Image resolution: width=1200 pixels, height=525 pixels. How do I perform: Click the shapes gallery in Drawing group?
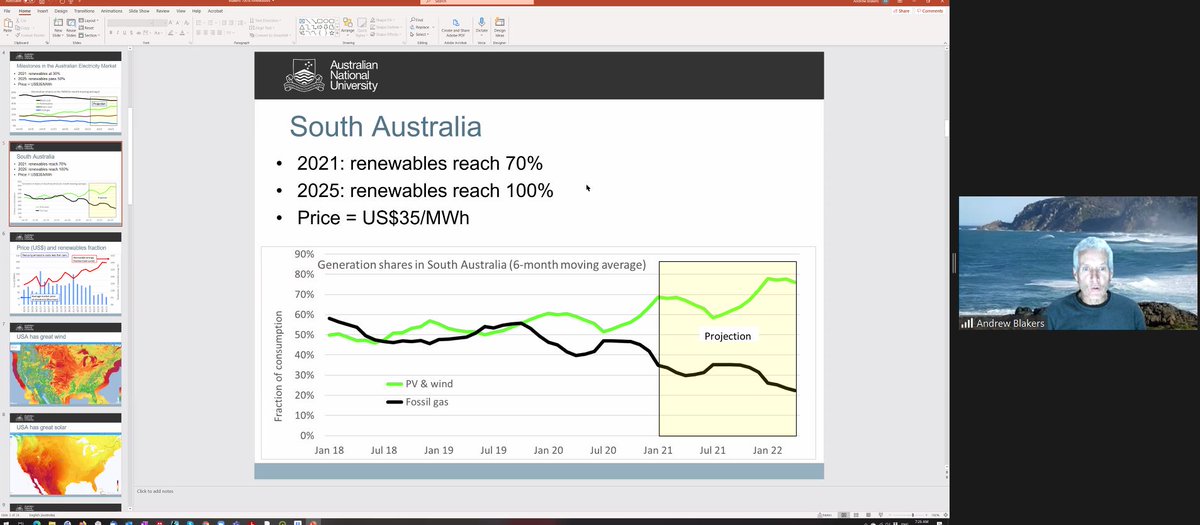pyautogui.click(x=317, y=26)
